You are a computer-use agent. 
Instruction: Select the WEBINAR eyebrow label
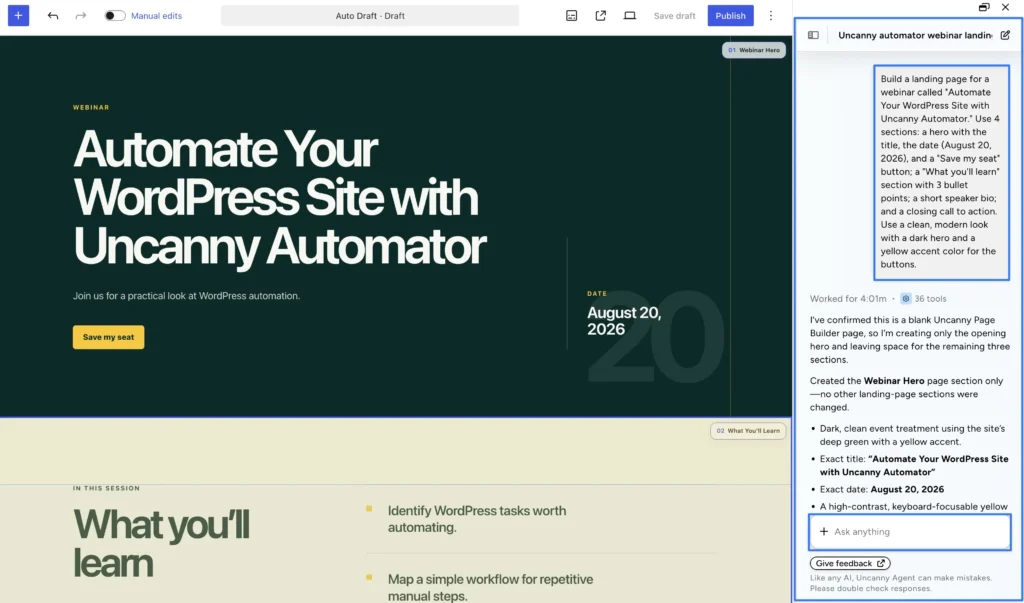tap(91, 107)
